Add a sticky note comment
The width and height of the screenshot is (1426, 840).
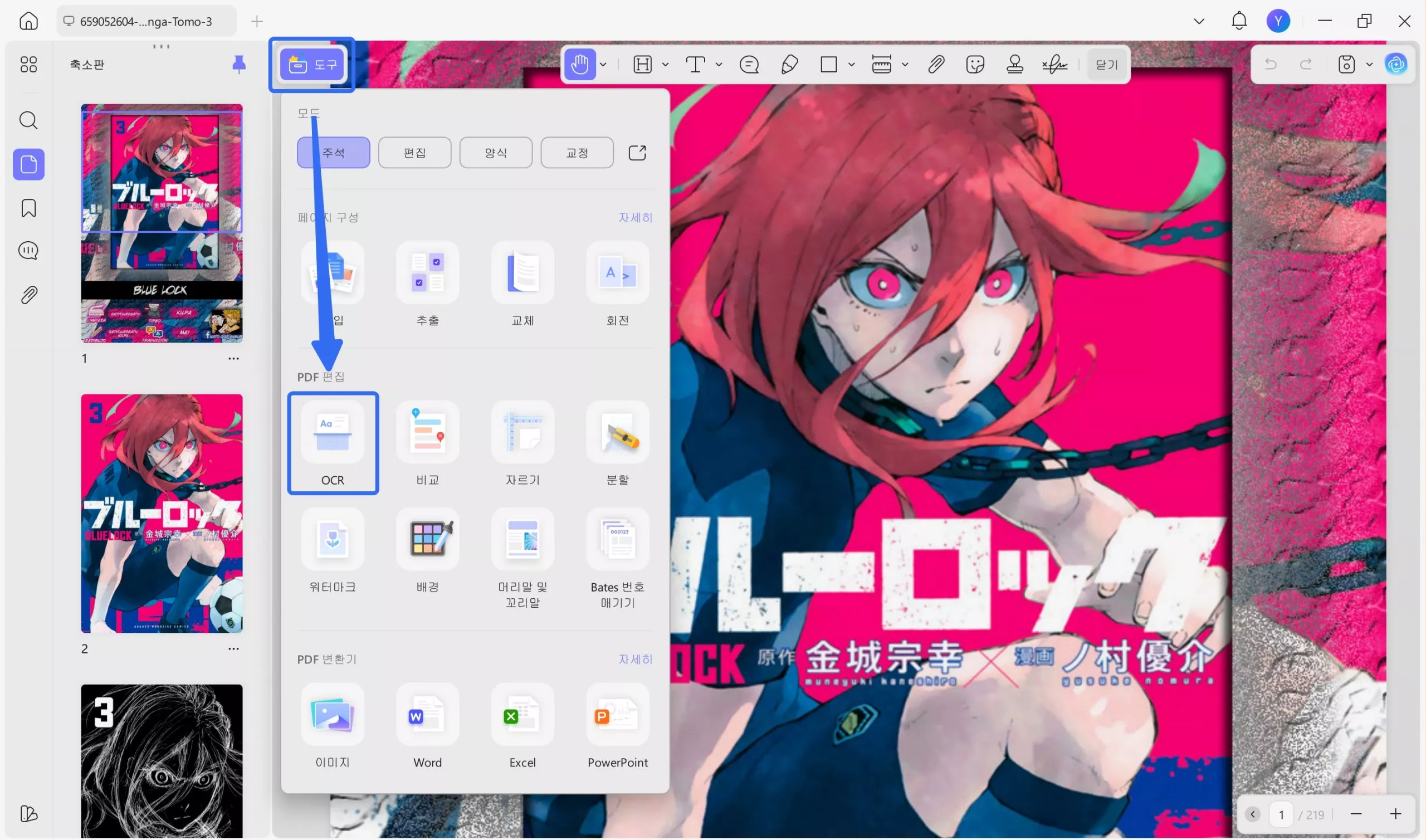point(749,65)
